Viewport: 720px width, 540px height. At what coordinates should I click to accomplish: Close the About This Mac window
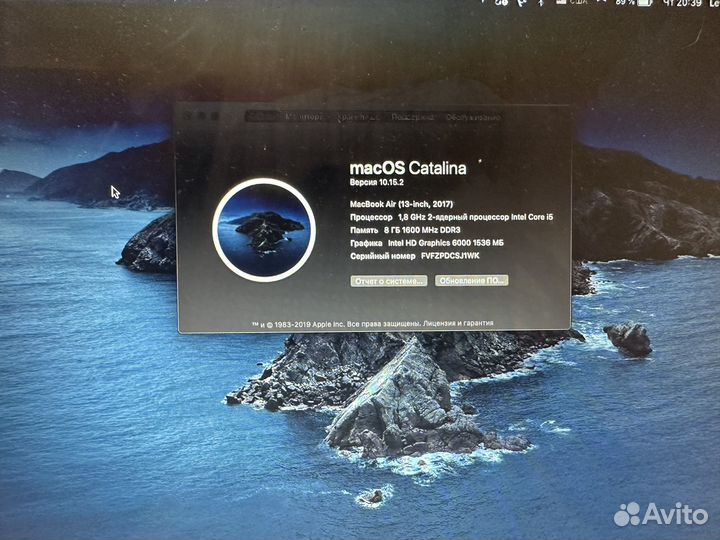[189, 116]
